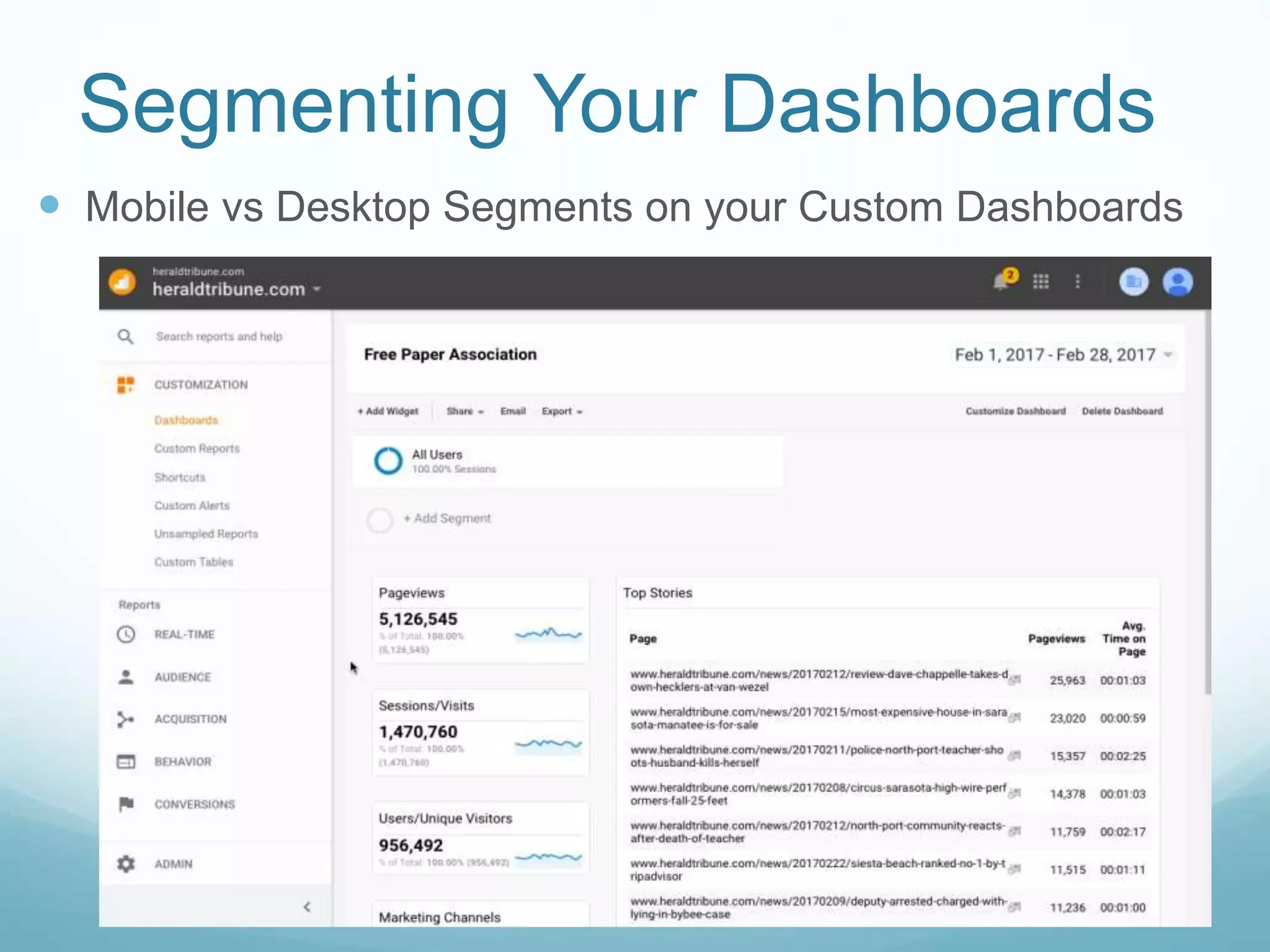Click the All Users segment circle
1270x952 pixels.
point(388,461)
